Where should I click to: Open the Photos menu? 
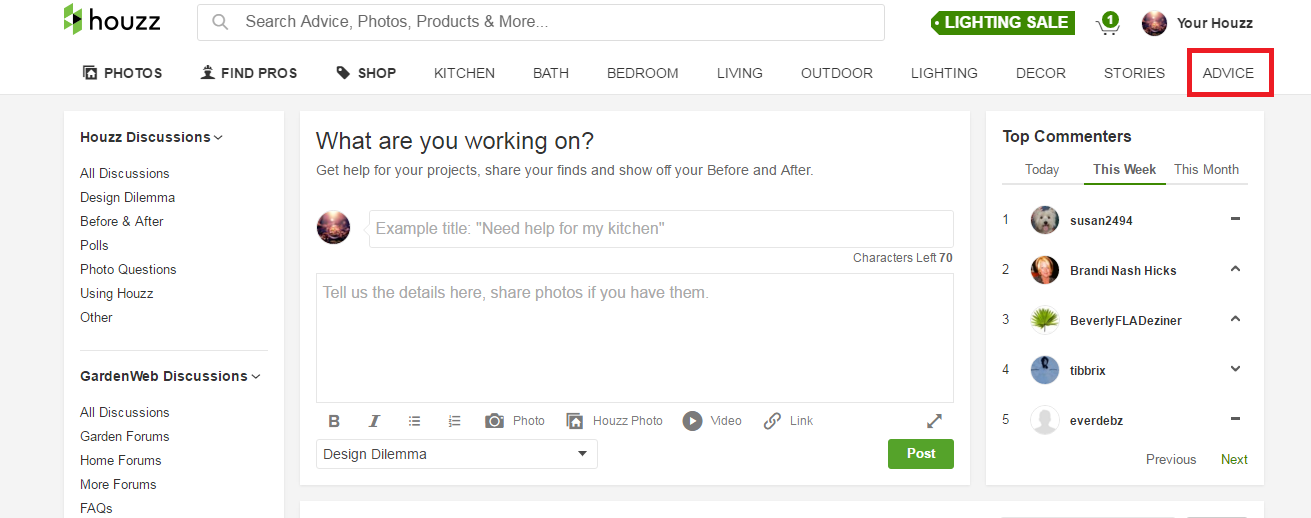[x=122, y=73]
